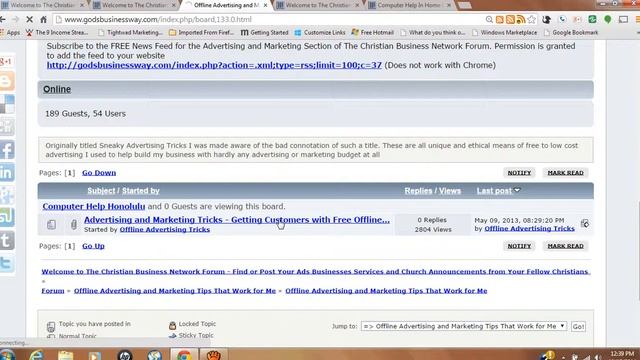
Task: Click the Go! button next to Jump to
Action: coord(578,326)
